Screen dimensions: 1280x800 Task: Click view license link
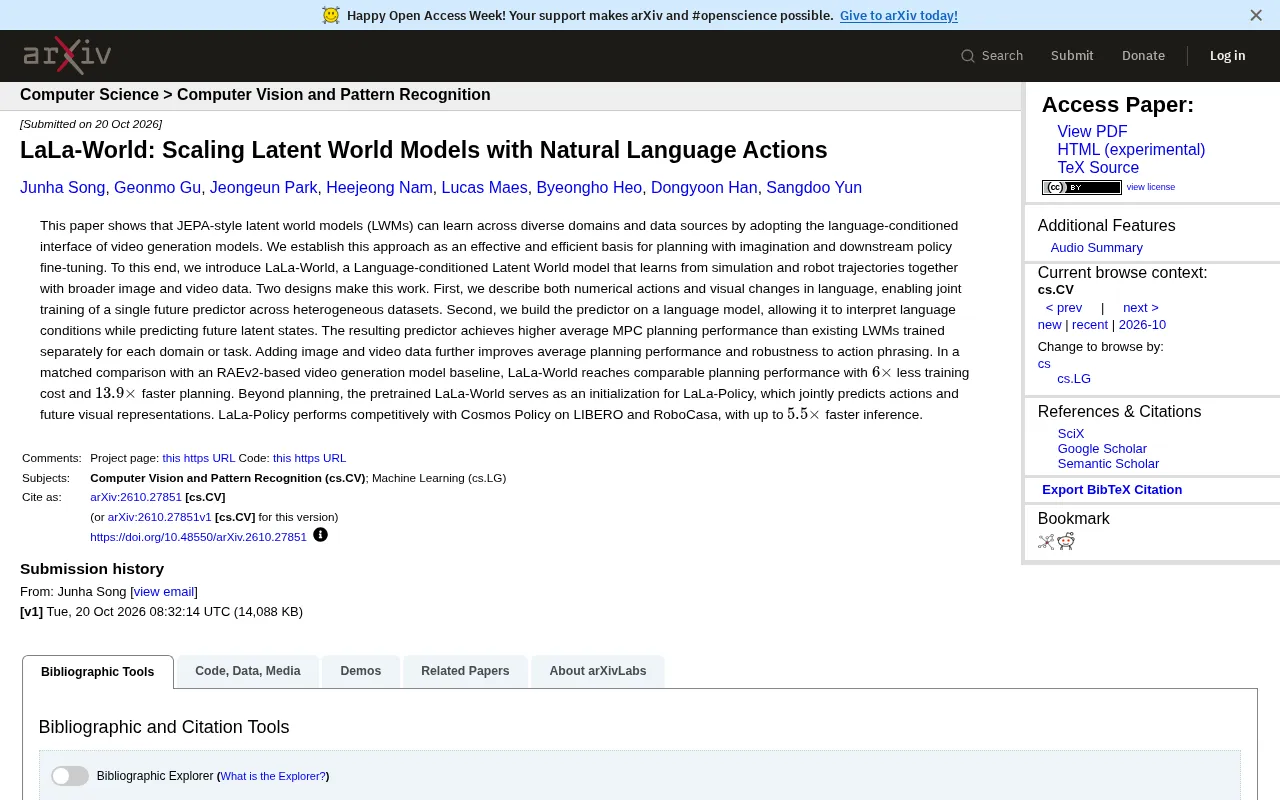click(x=1151, y=187)
